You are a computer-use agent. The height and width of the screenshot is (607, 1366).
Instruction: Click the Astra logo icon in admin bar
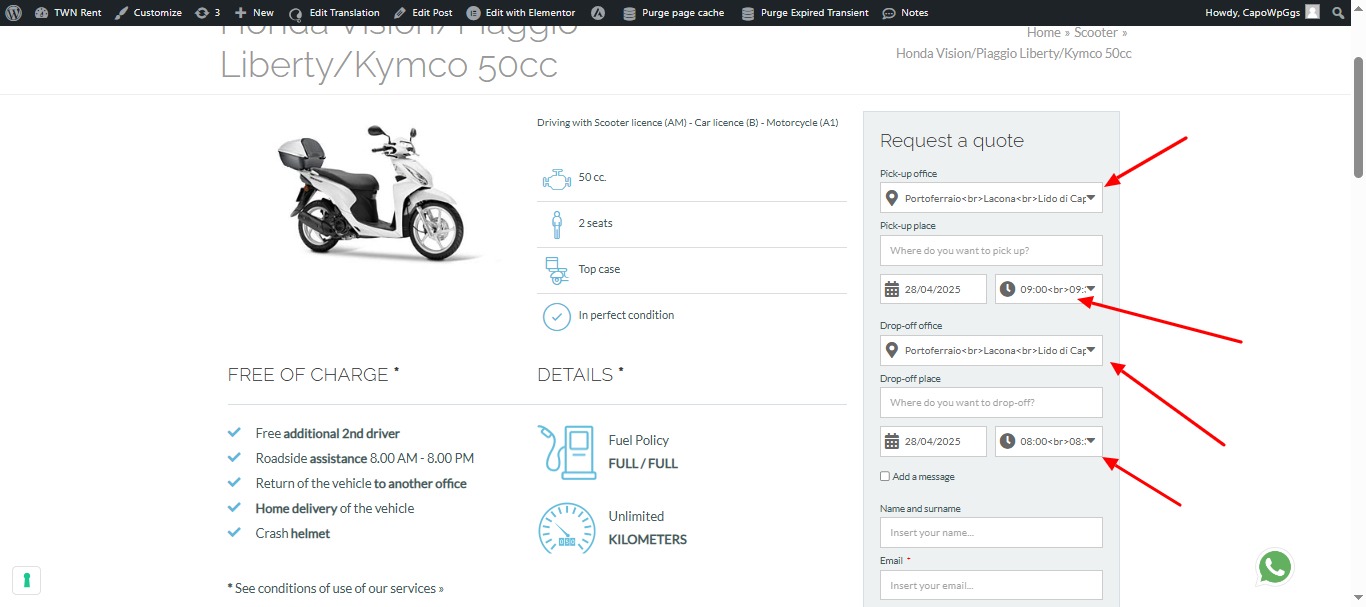598,13
